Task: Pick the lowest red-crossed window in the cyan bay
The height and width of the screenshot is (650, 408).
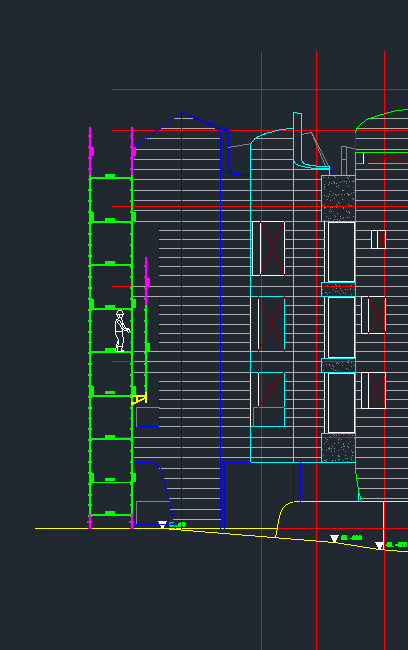Action: (x=271, y=389)
